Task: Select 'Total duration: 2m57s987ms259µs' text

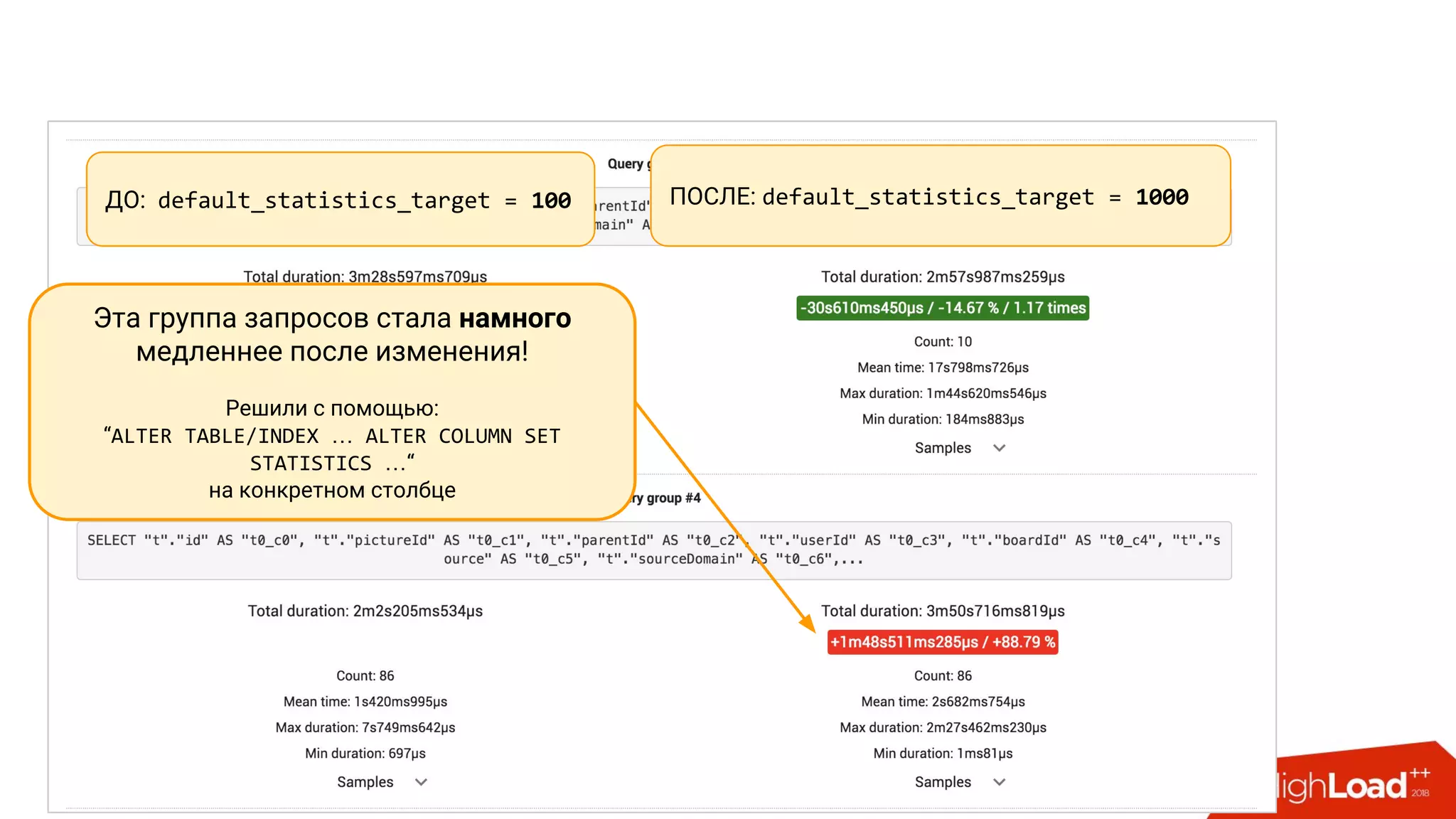Action: (943, 277)
